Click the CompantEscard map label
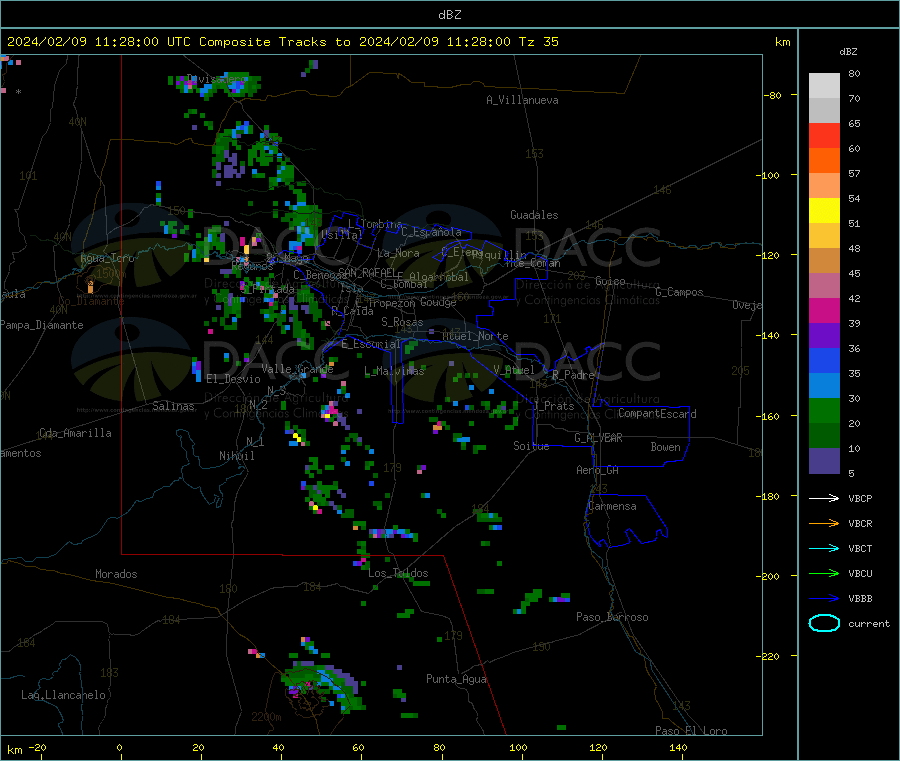 657,413
